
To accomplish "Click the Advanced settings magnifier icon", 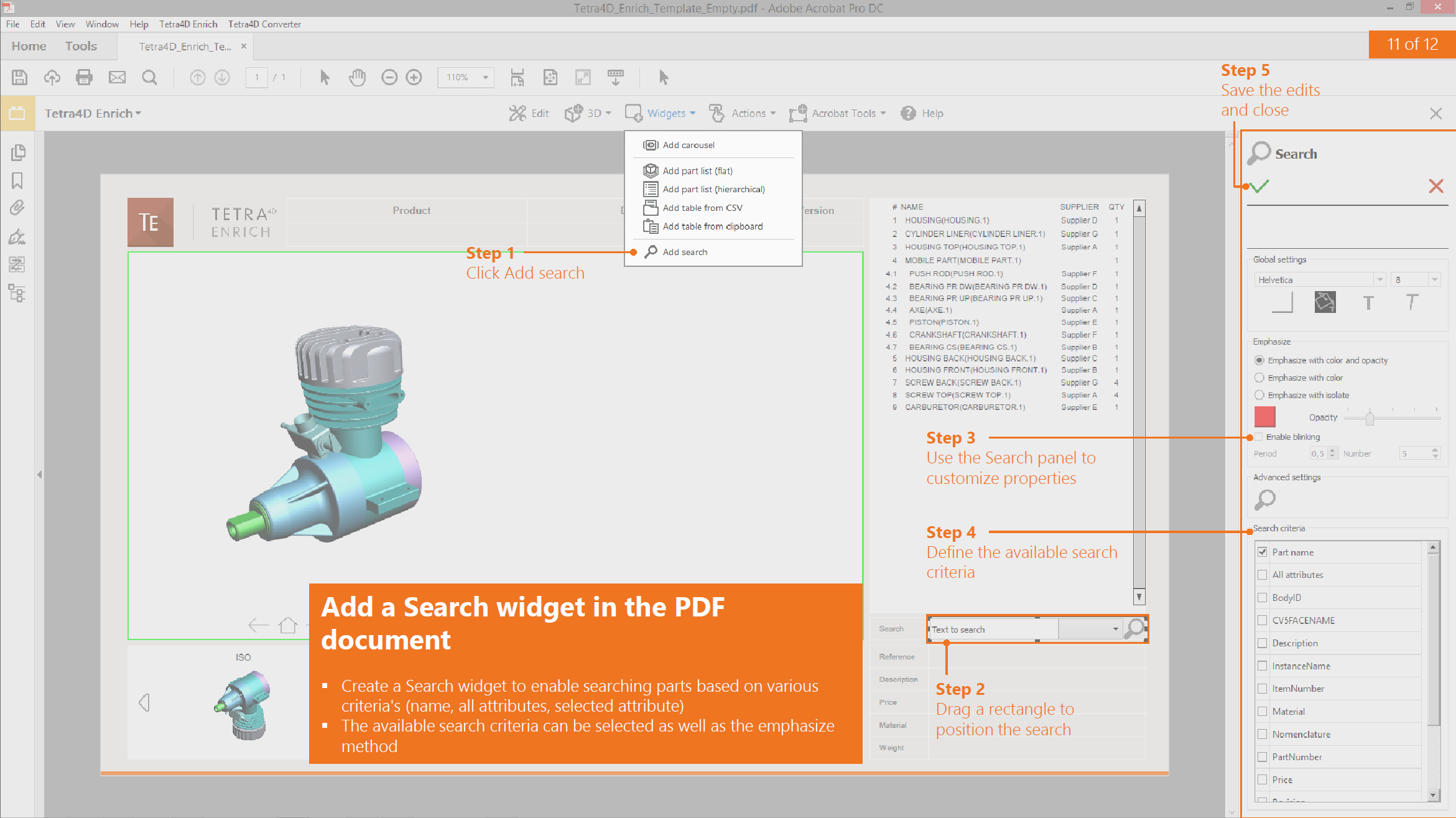I will pos(1266,499).
